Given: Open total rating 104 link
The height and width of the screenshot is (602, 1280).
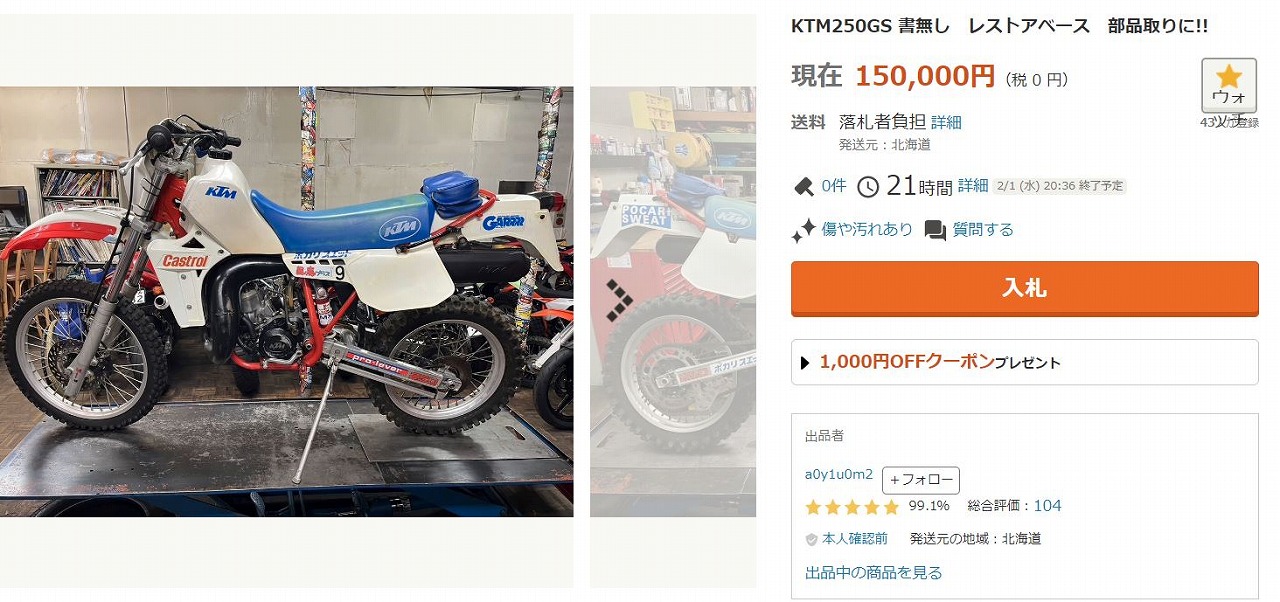Looking at the screenshot, I should [x=1047, y=506].
